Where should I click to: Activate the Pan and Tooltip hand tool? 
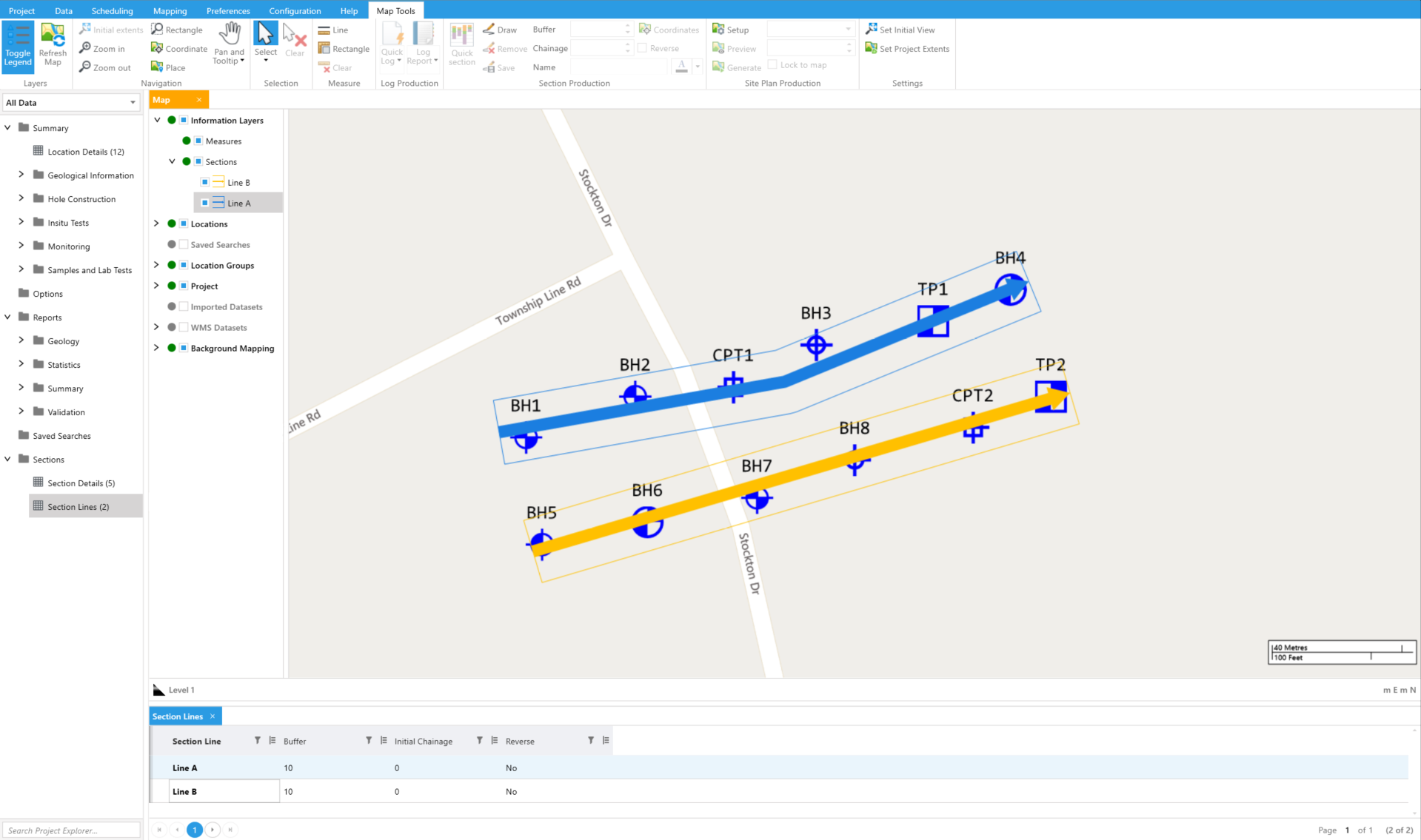click(x=229, y=44)
